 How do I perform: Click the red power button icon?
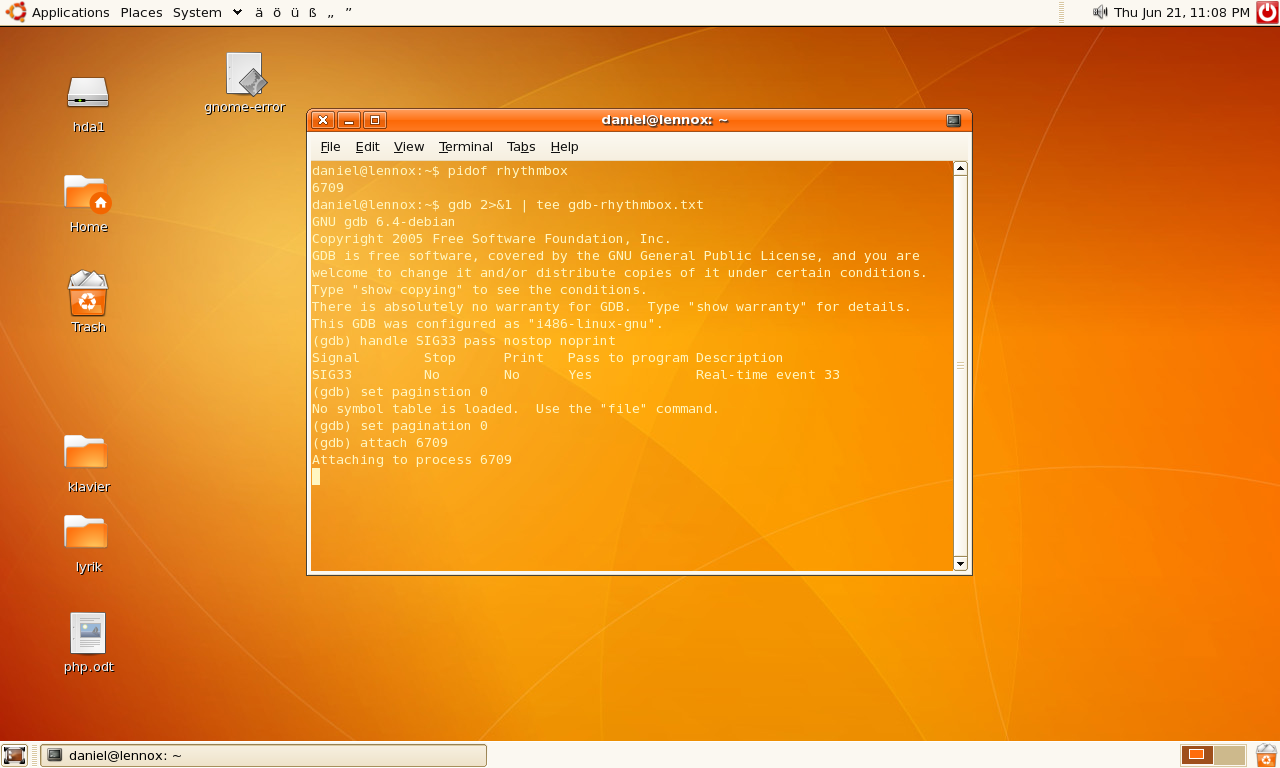pyautogui.click(x=1267, y=12)
